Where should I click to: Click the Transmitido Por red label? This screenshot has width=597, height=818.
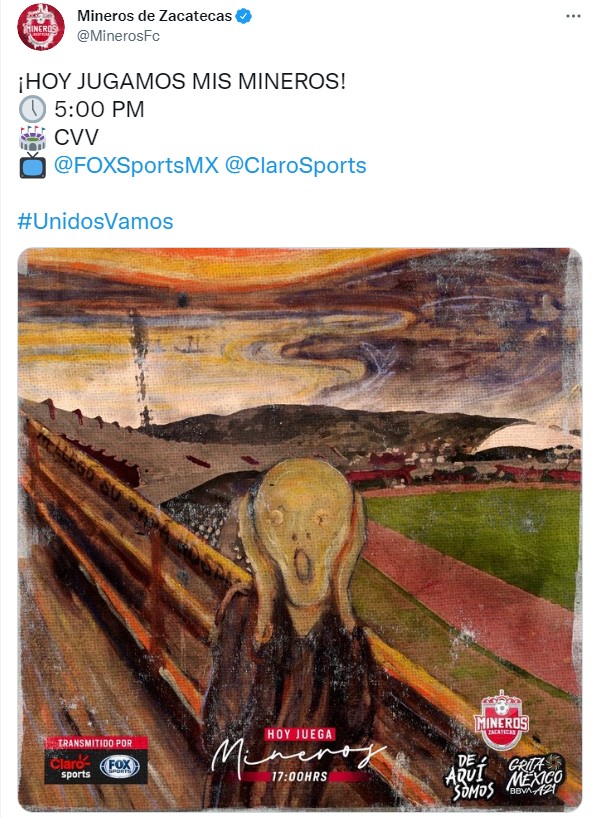click(96, 743)
